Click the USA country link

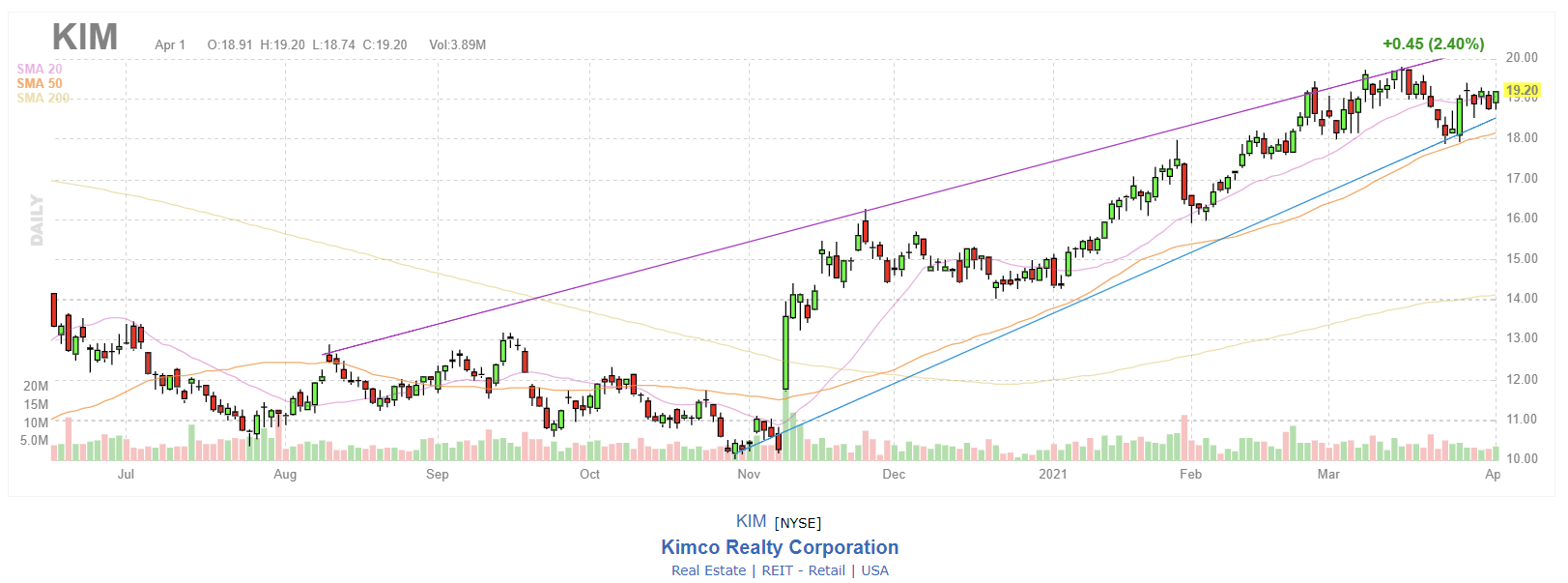874,570
